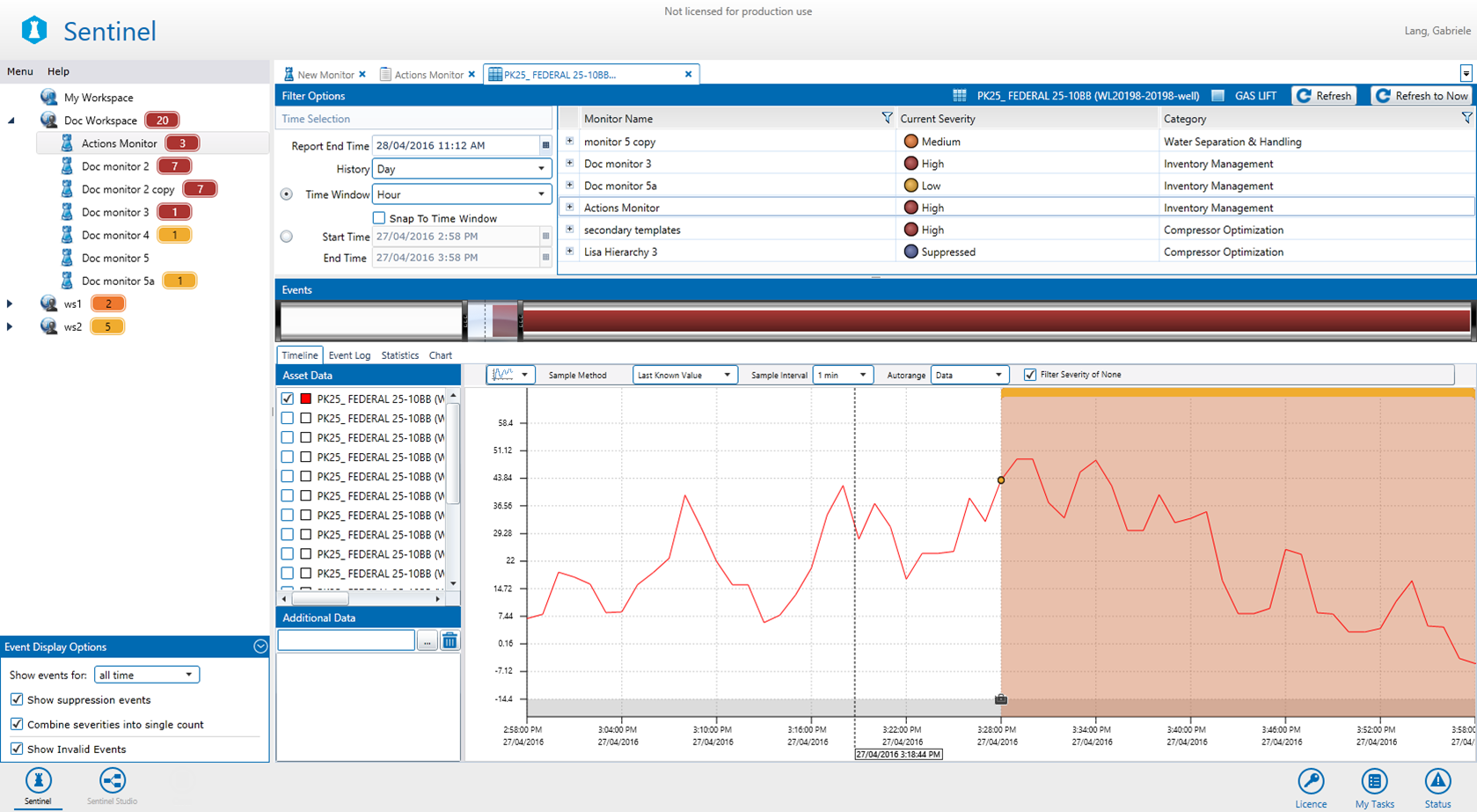Click the red color swatch of first asset
Screen dimensions: 1477x812
click(x=306, y=399)
